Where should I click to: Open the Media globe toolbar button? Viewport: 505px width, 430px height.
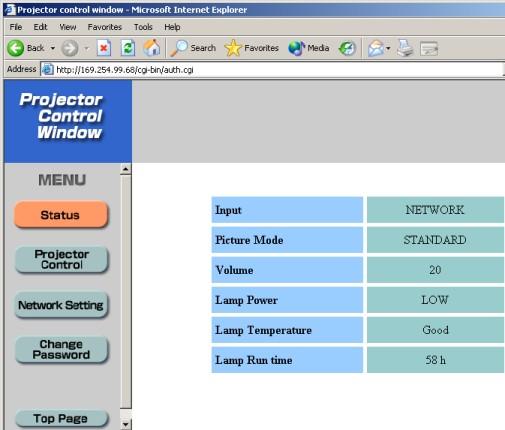[x=309, y=48]
